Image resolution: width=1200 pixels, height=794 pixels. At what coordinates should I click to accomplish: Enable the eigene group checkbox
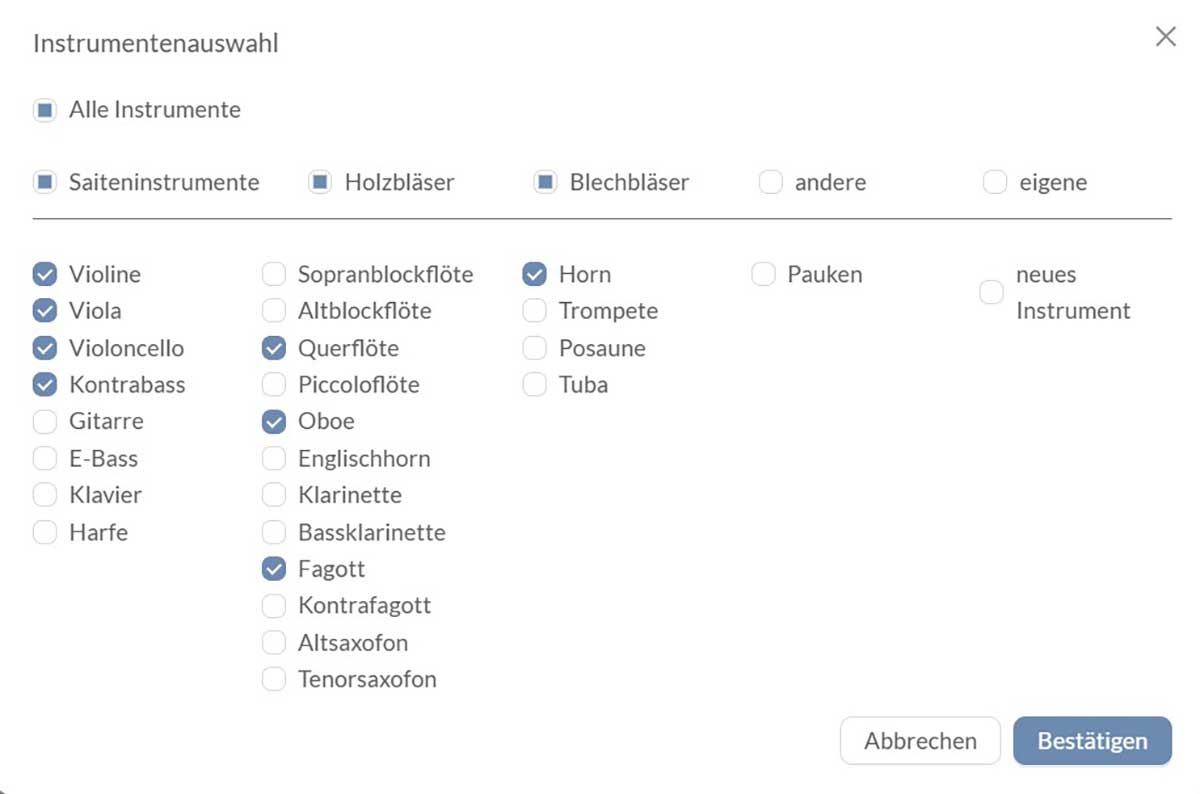click(995, 183)
